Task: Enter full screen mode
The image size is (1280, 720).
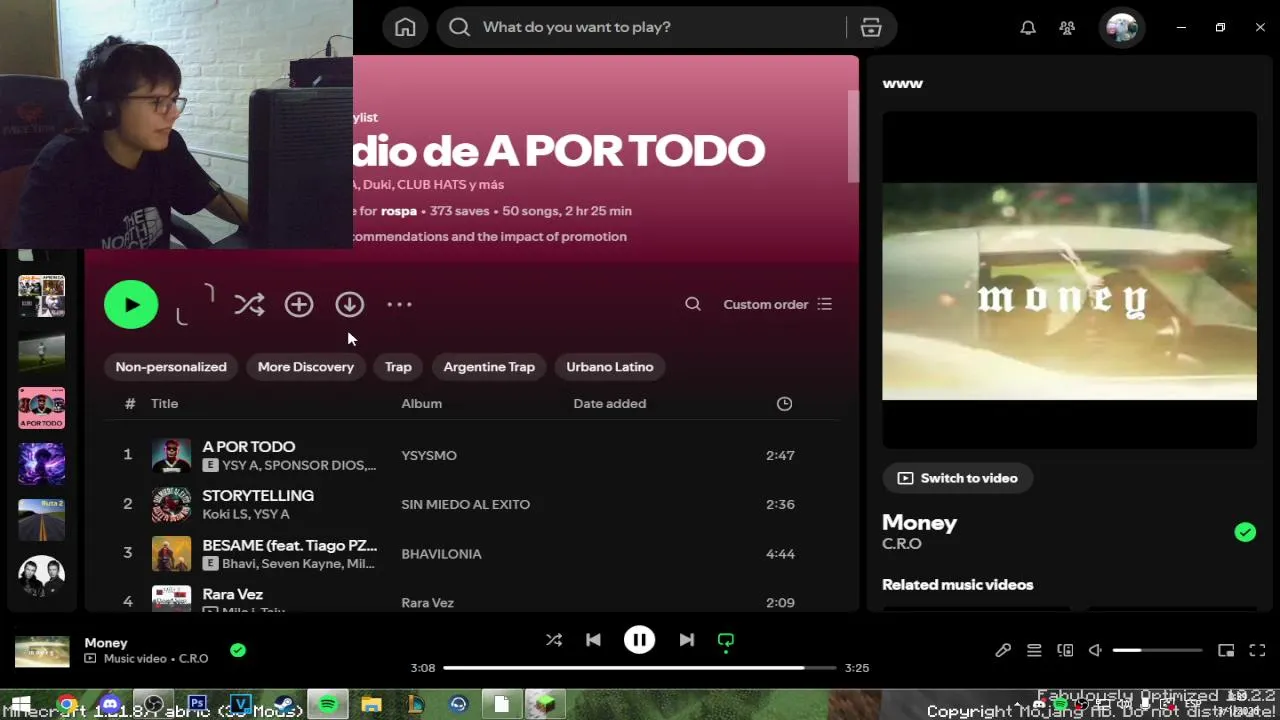Action: pos(1258,651)
